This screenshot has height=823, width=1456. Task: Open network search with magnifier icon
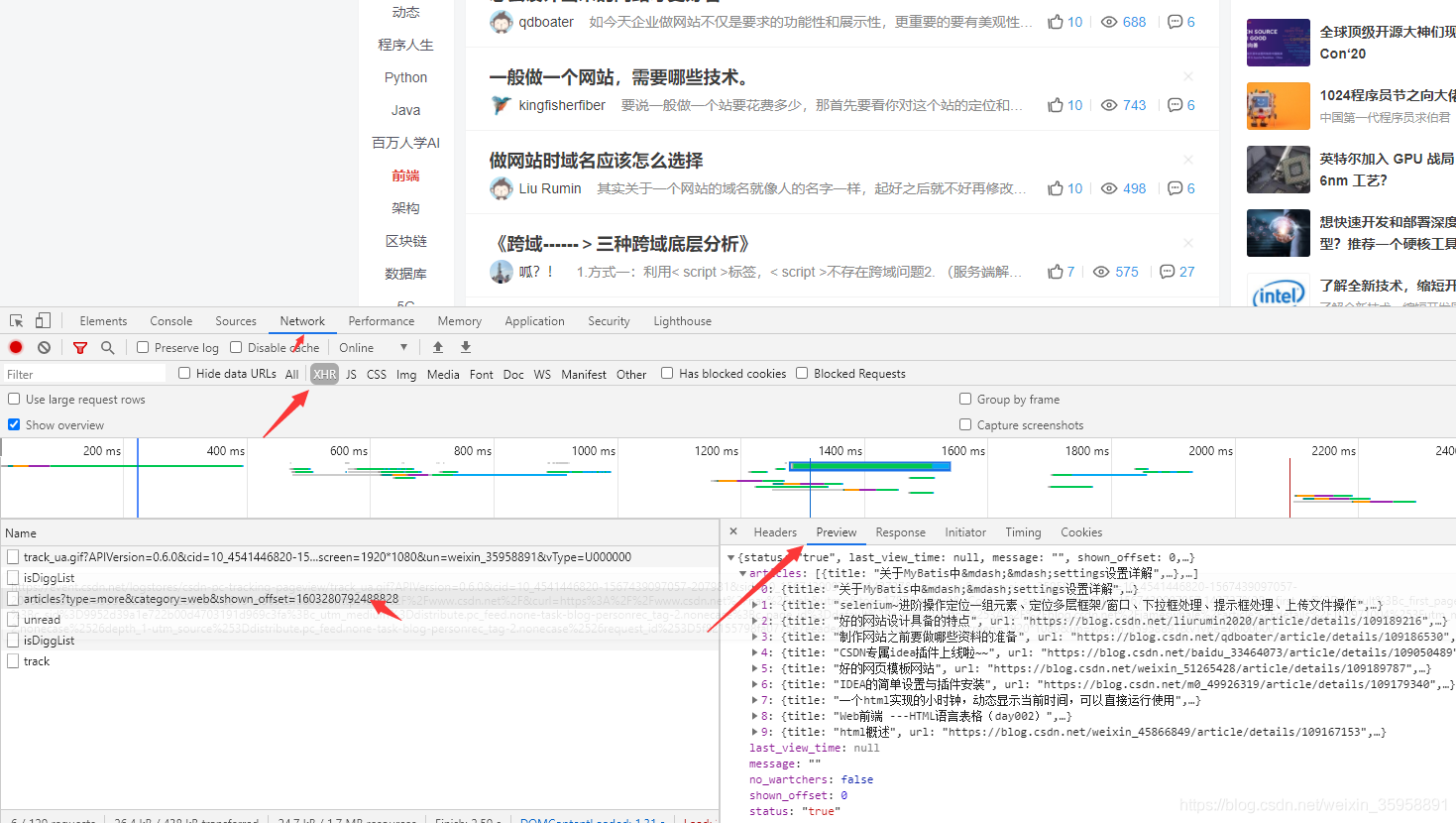[x=107, y=347]
